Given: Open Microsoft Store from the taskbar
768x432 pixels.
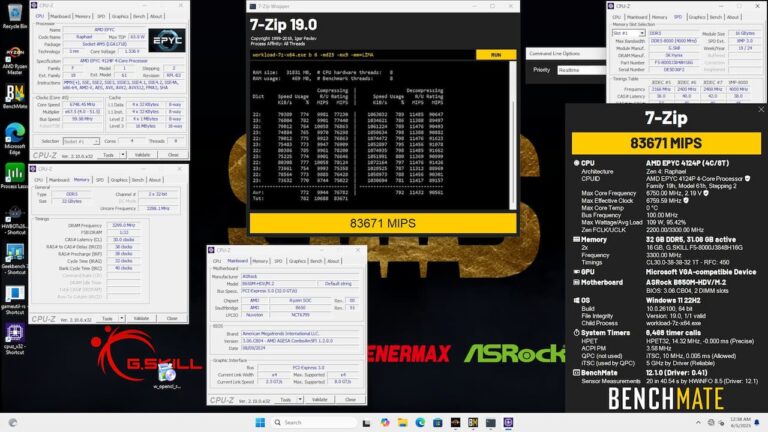Looking at the screenshot, I should [437, 422].
